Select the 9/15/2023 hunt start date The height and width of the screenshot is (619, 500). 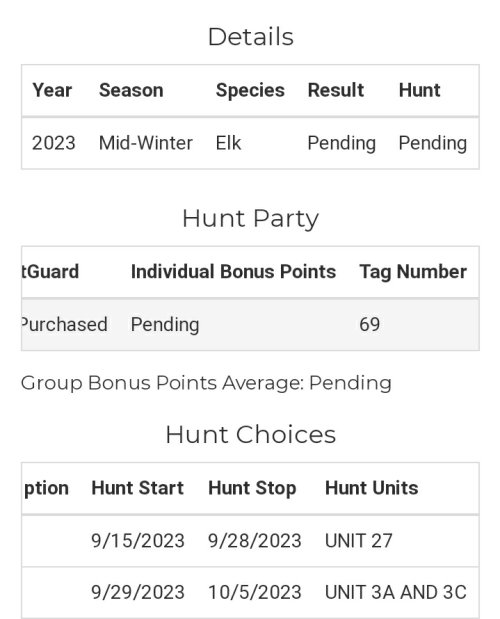(138, 541)
